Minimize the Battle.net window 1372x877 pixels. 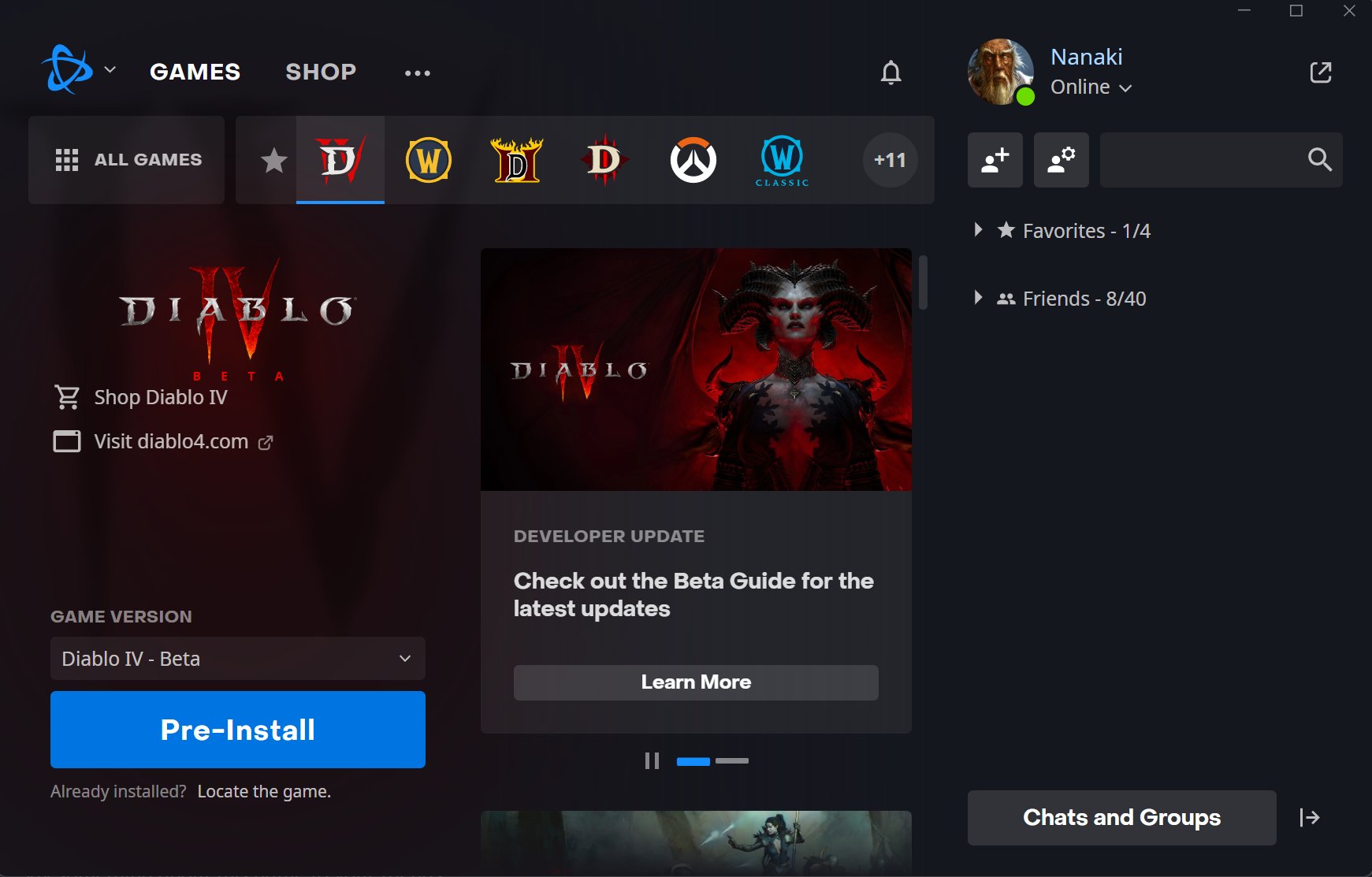click(1244, 10)
